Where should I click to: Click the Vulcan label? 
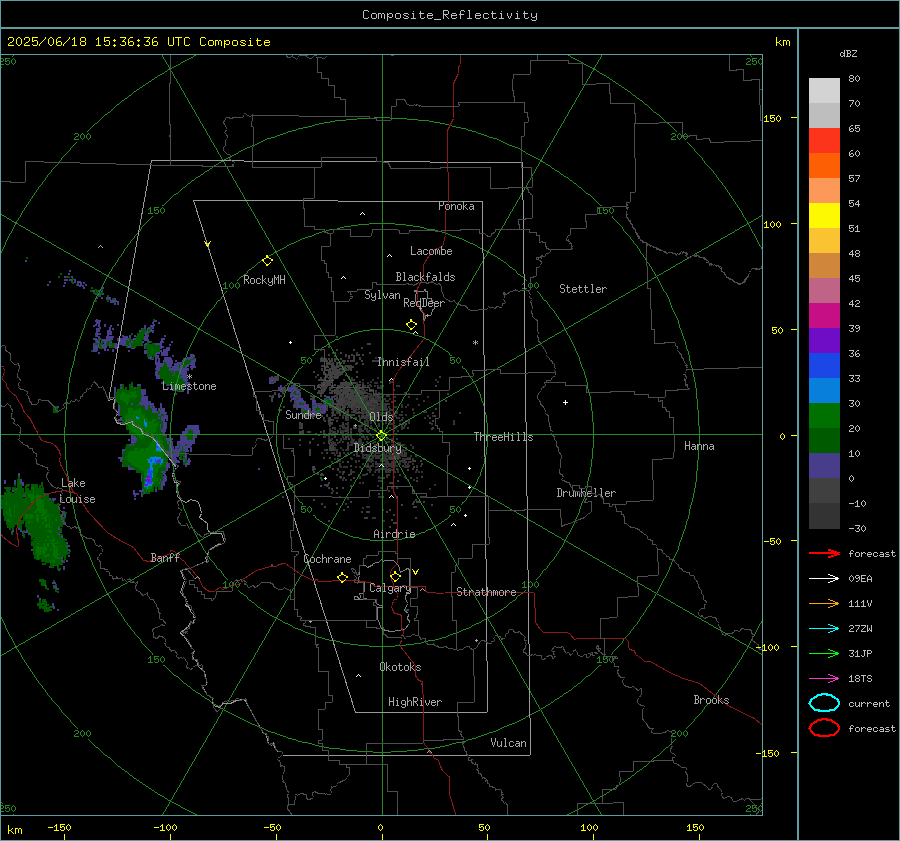click(x=508, y=743)
